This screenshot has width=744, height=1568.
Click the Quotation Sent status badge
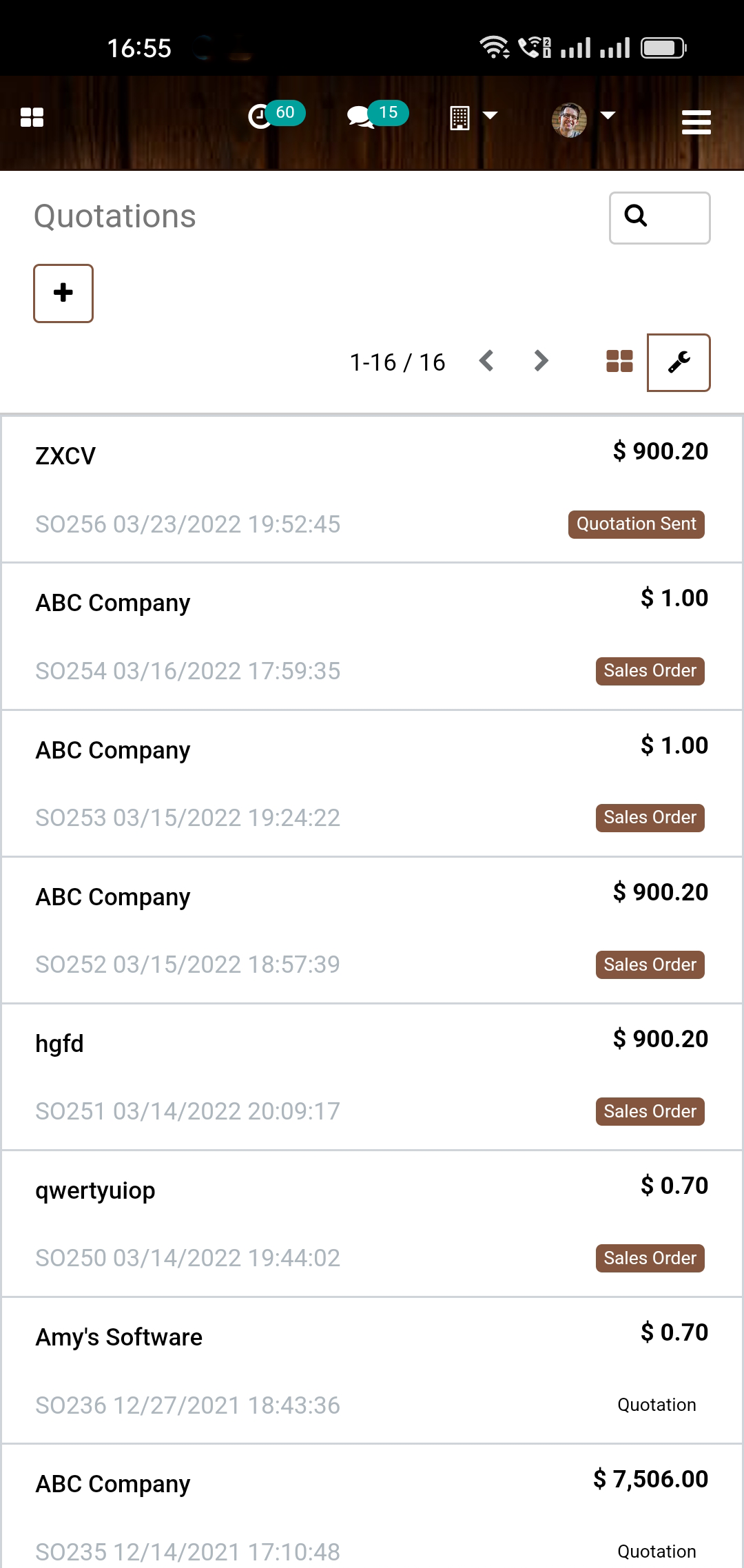tap(636, 524)
